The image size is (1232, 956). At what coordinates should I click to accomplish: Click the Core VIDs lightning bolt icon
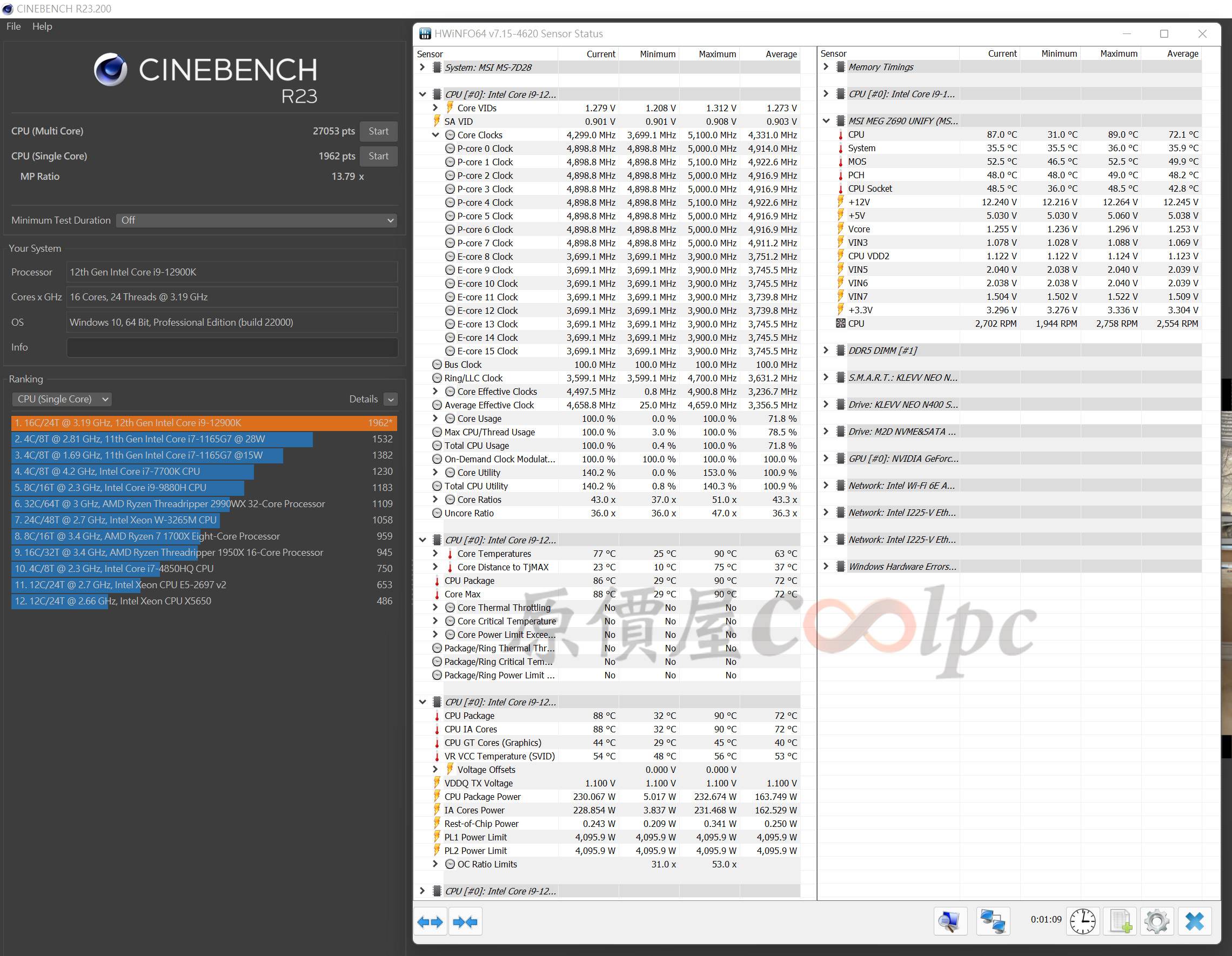[x=450, y=107]
